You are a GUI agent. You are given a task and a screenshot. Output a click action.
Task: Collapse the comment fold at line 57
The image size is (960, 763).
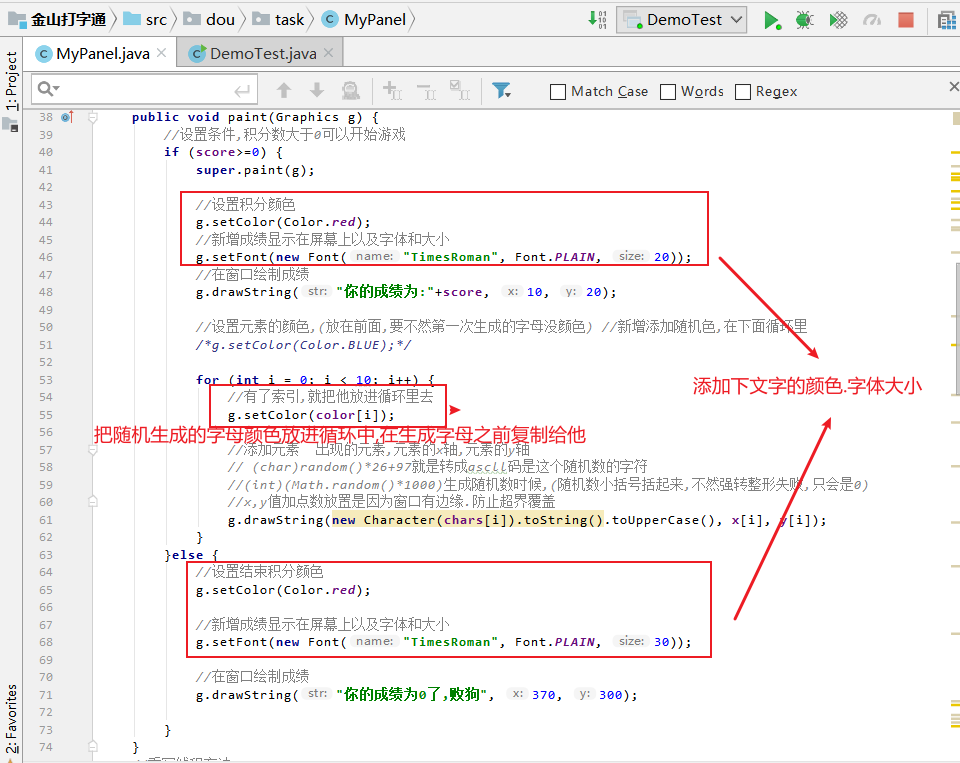tap(92, 450)
